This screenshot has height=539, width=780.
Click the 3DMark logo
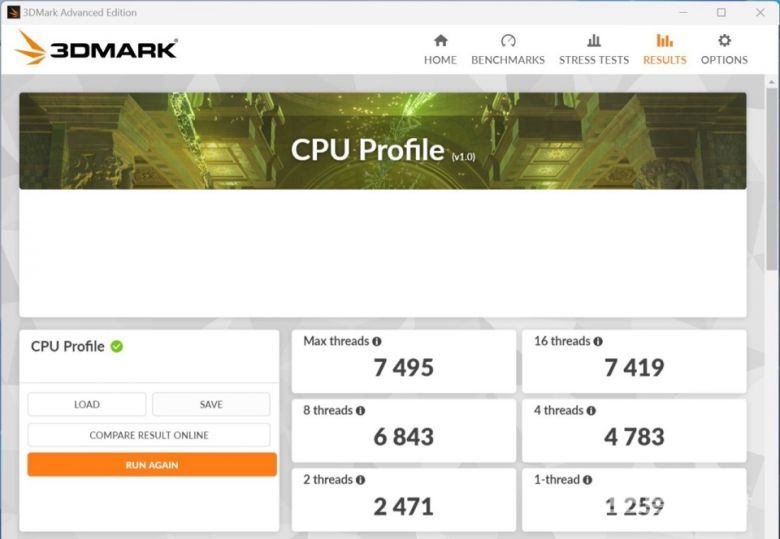coord(96,47)
